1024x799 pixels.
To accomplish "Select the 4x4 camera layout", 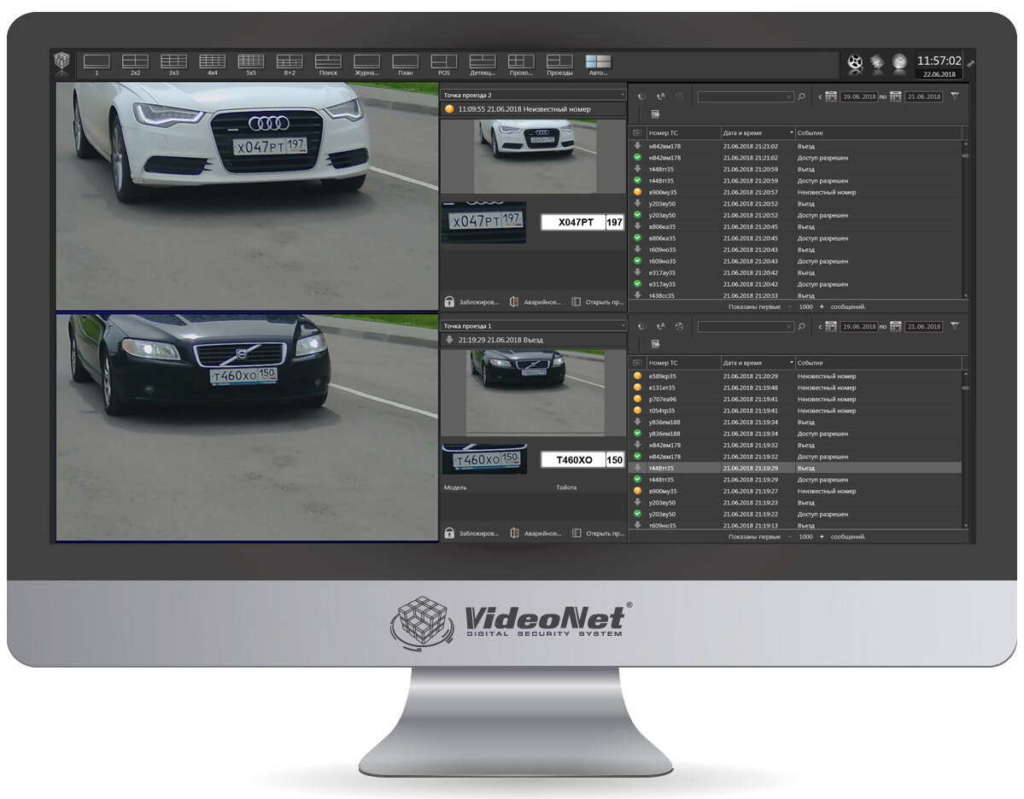I will [212, 65].
